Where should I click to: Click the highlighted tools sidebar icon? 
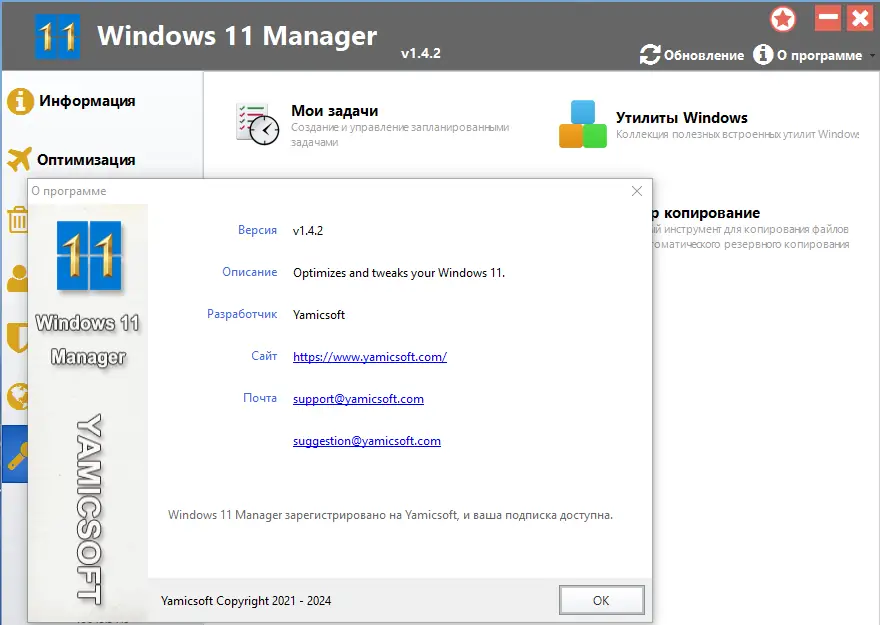pos(15,454)
